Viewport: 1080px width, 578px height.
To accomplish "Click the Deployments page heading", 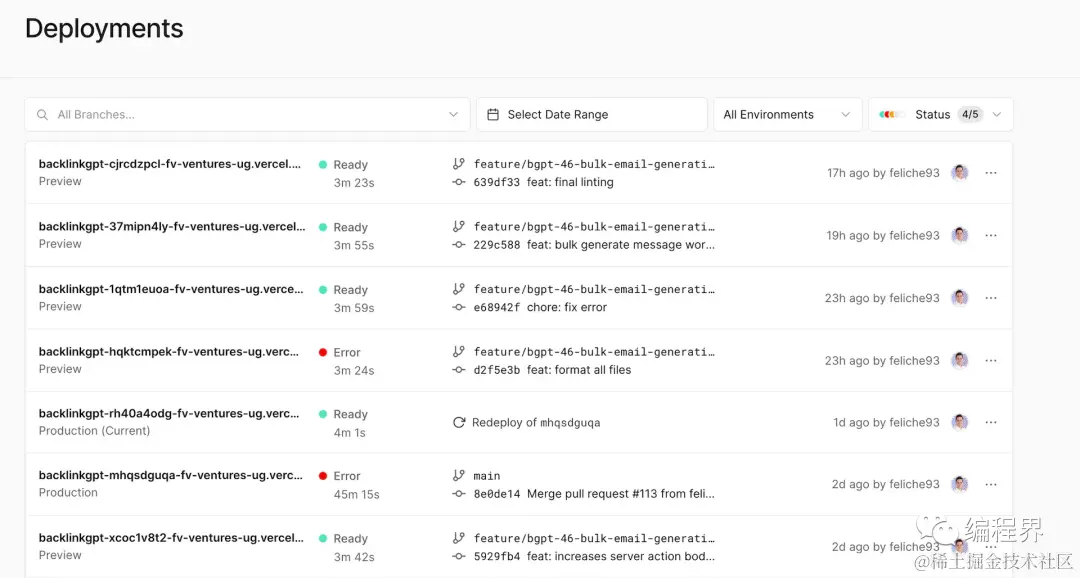I will pyautogui.click(x=104, y=28).
